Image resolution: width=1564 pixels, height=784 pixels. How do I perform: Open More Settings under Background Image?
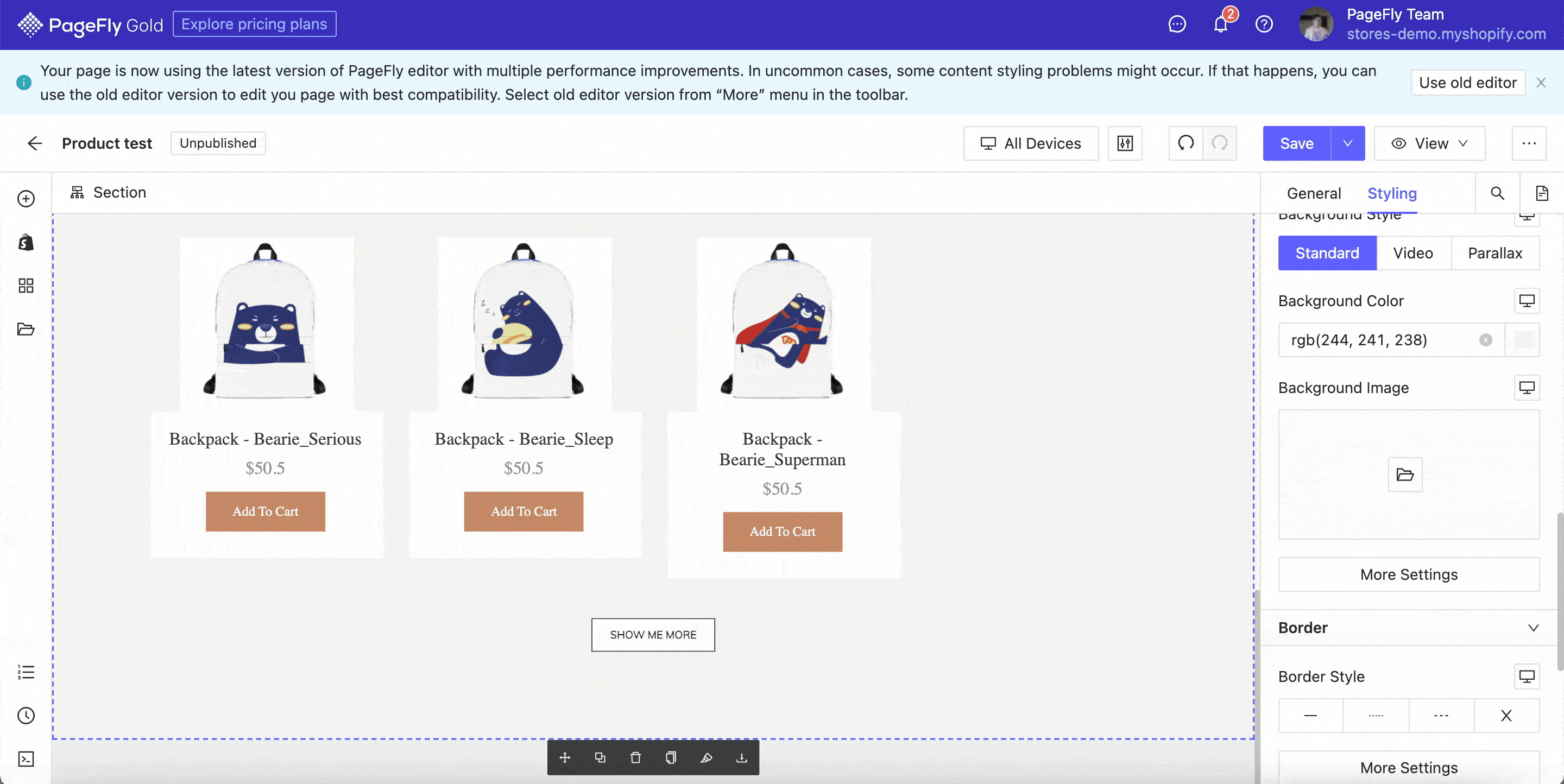coord(1409,574)
